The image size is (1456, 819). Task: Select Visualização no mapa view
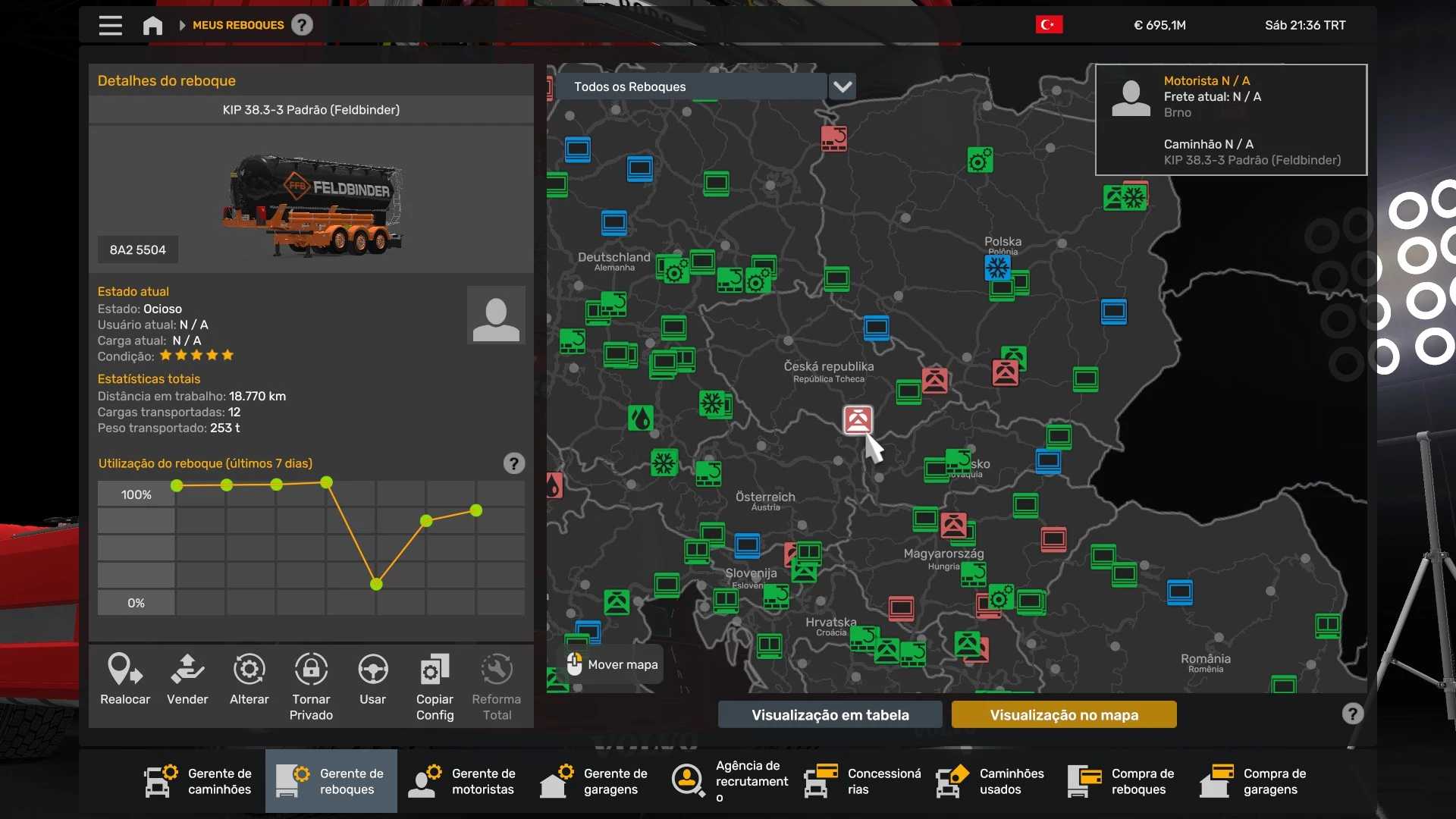[x=1063, y=714]
